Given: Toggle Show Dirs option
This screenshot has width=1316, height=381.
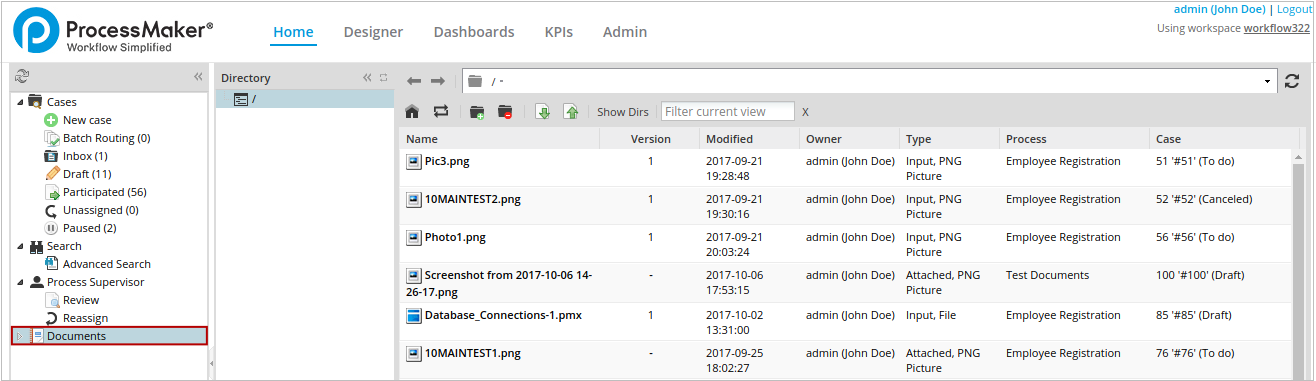Looking at the screenshot, I should [623, 112].
